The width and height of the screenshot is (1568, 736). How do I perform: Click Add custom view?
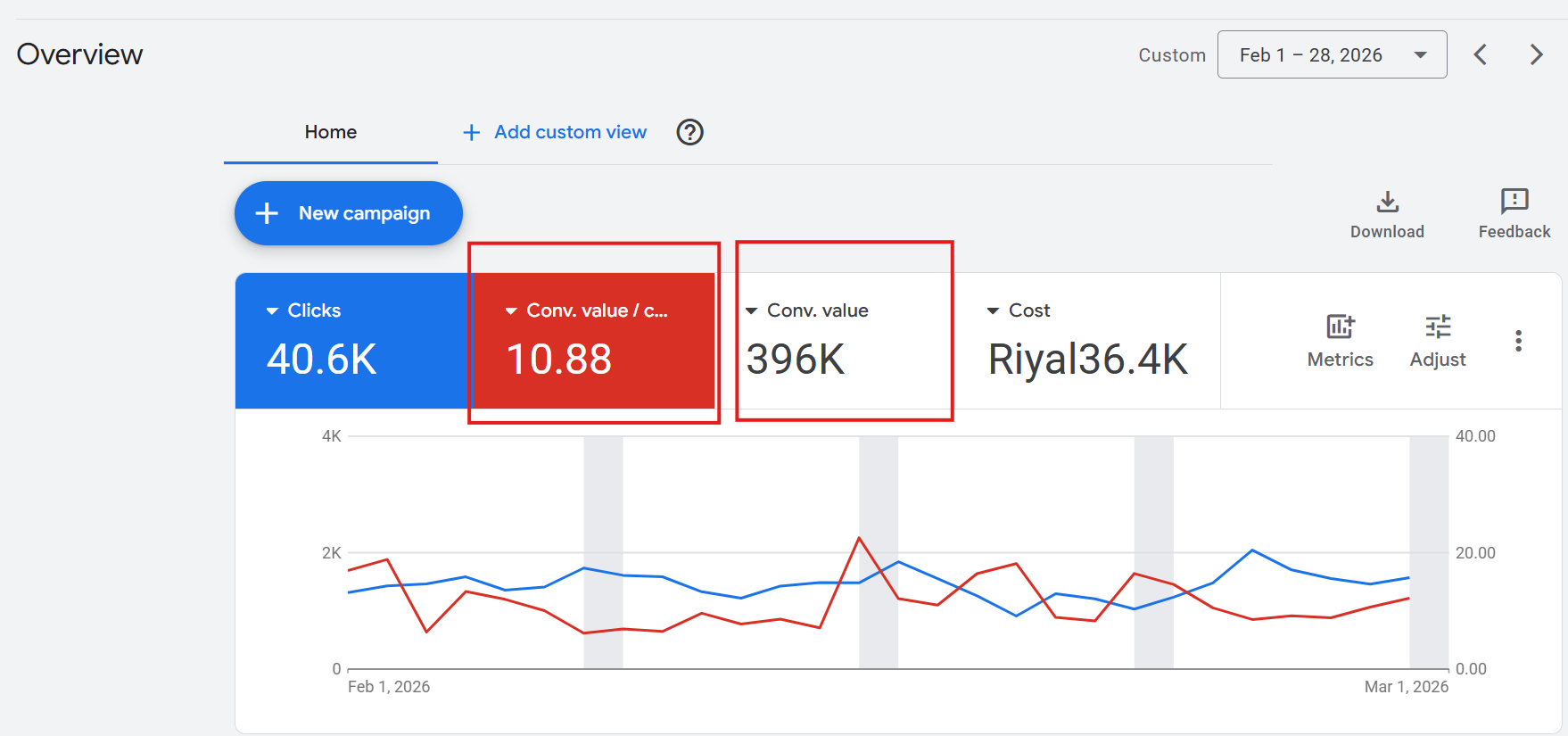(571, 132)
